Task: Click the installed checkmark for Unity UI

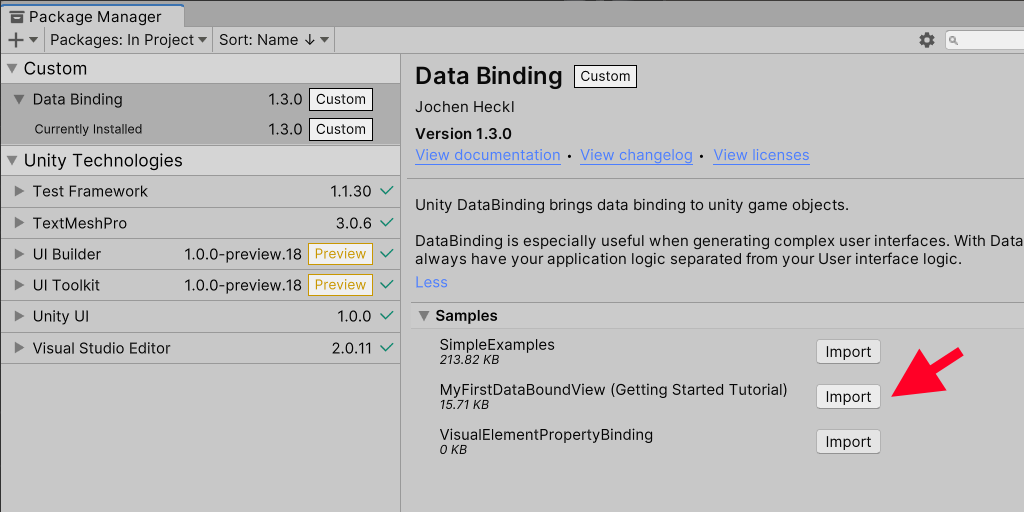Action: coord(387,317)
